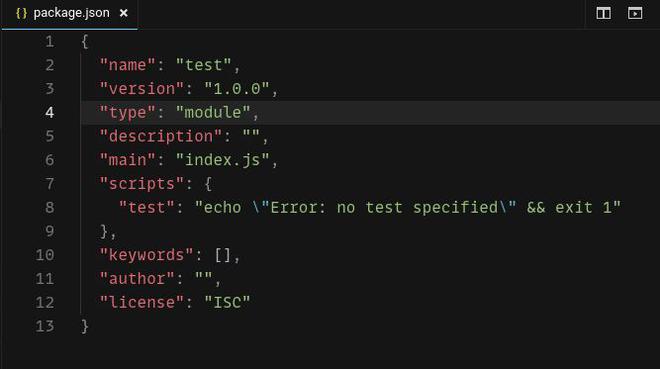This screenshot has height=369, width=660.
Task: Click "exit 1" in test script
Action: pyautogui.click(x=583, y=207)
